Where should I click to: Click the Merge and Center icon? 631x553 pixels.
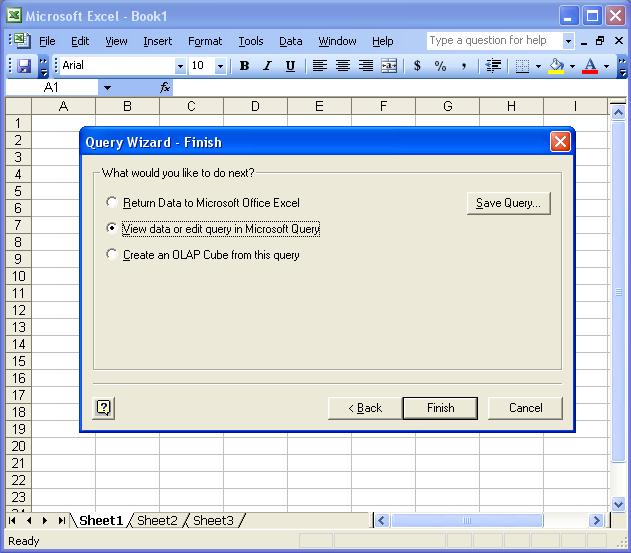(x=389, y=66)
